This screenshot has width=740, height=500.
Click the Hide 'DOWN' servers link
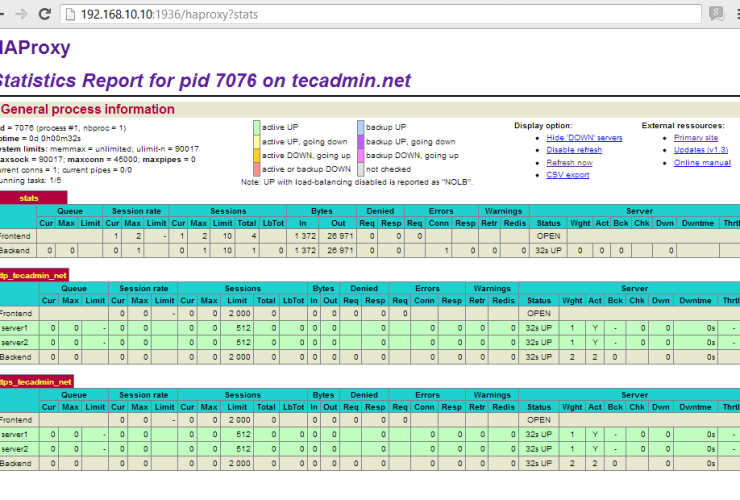click(582, 137)
